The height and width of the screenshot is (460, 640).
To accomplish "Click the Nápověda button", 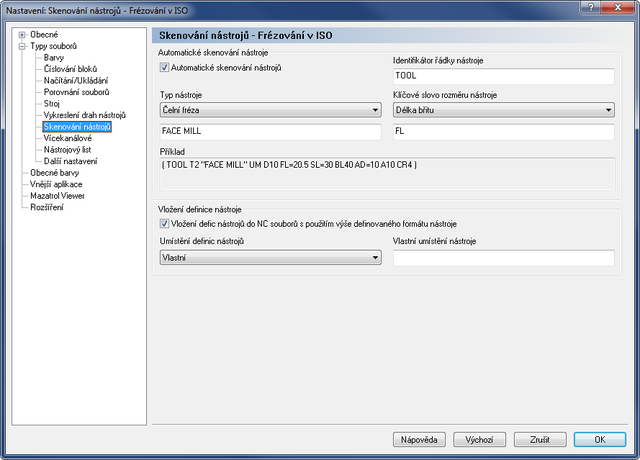I will tap(419, 440).
